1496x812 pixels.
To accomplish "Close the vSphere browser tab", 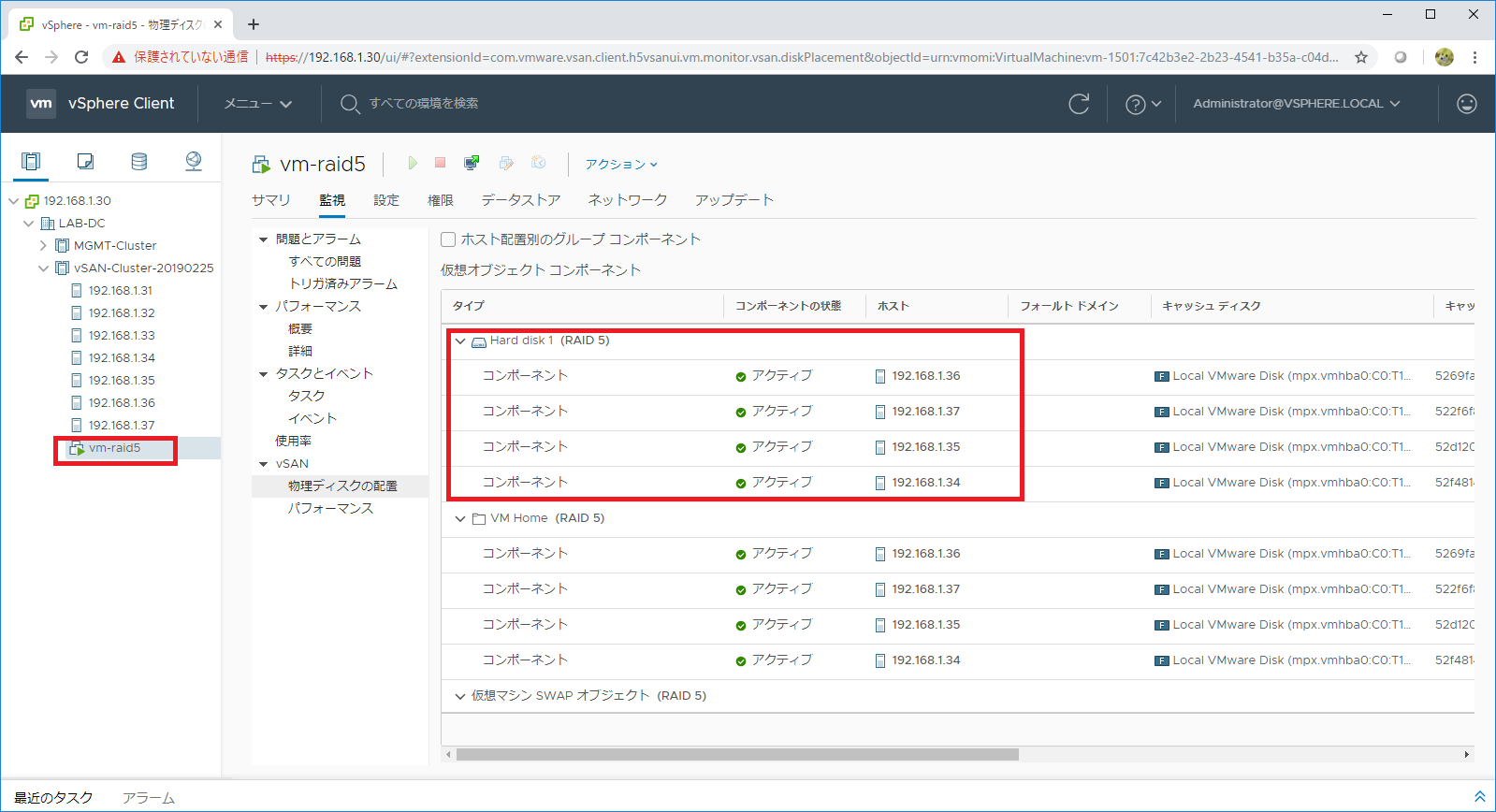I will (218, 24).
